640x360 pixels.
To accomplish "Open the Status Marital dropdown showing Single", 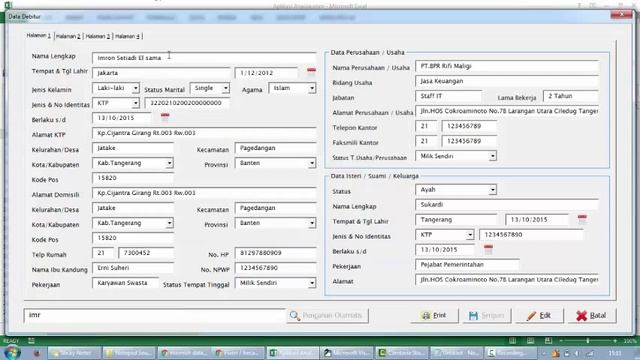I will [x=225, y=88].
